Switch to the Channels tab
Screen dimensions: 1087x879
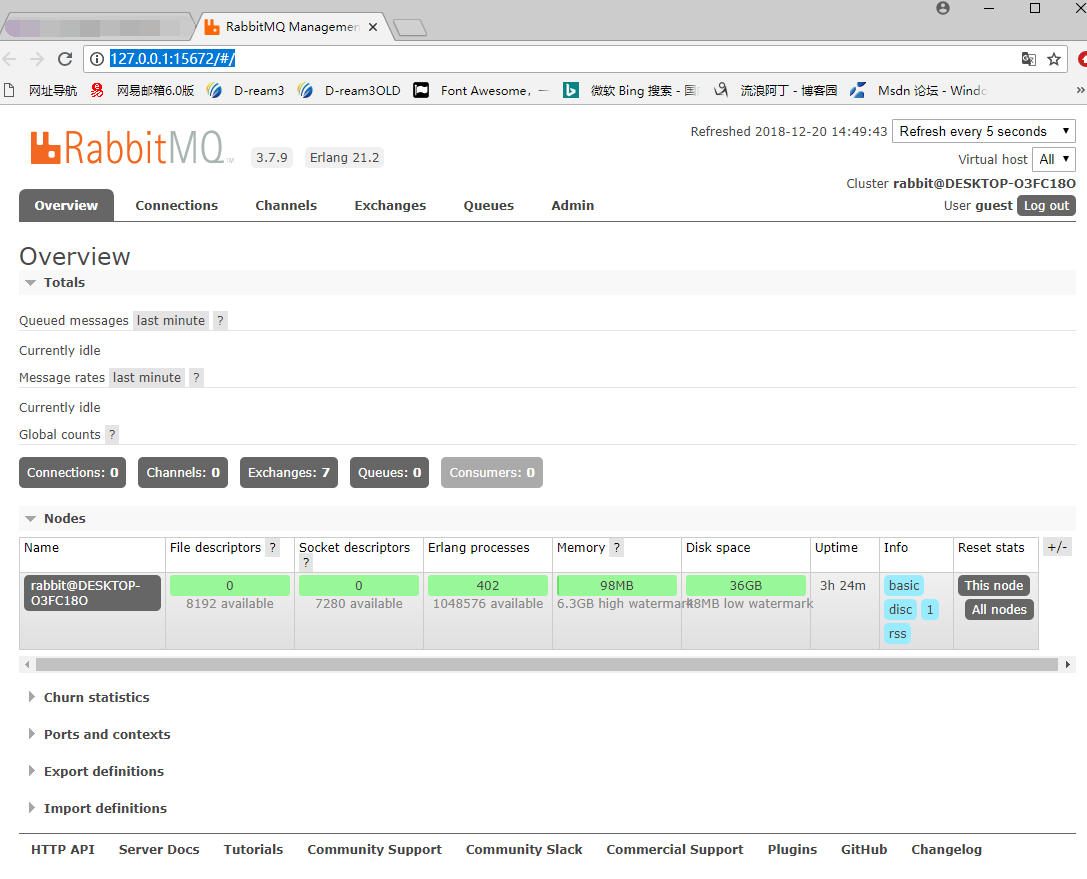pyautogui.click(x=286, y=205)
